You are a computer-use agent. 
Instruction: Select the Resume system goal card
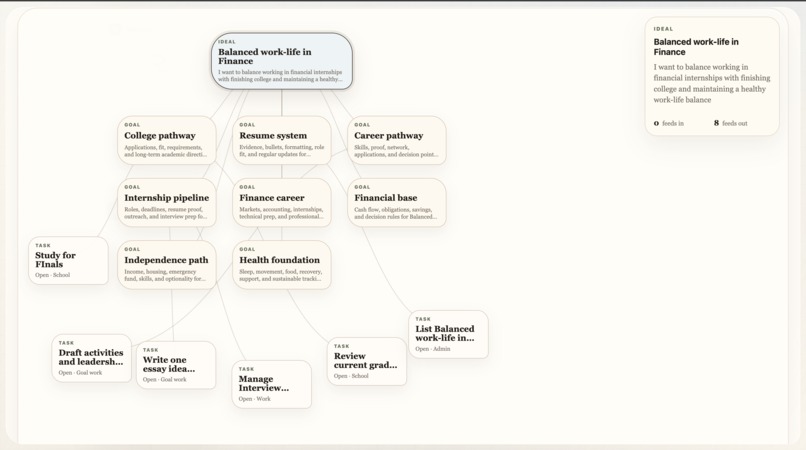[282, 140]
